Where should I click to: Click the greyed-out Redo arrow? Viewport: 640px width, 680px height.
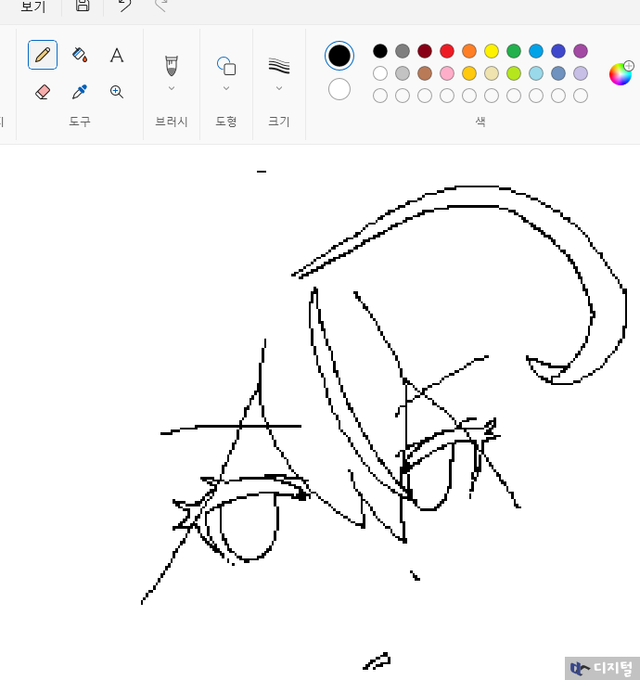pos(161,5)
